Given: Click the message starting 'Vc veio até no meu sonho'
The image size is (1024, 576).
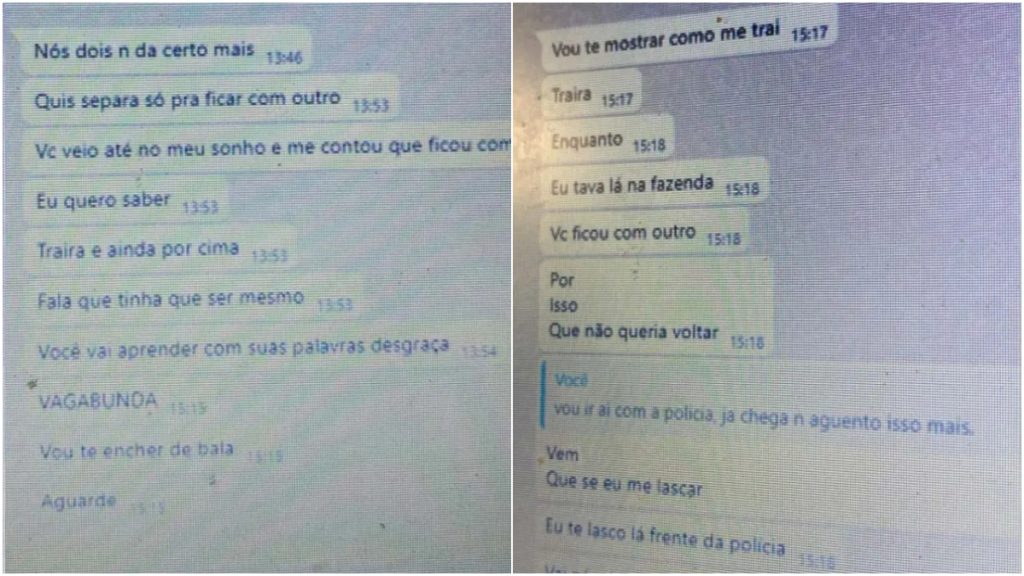Looking at the screenshot, I should pos(268,150).
